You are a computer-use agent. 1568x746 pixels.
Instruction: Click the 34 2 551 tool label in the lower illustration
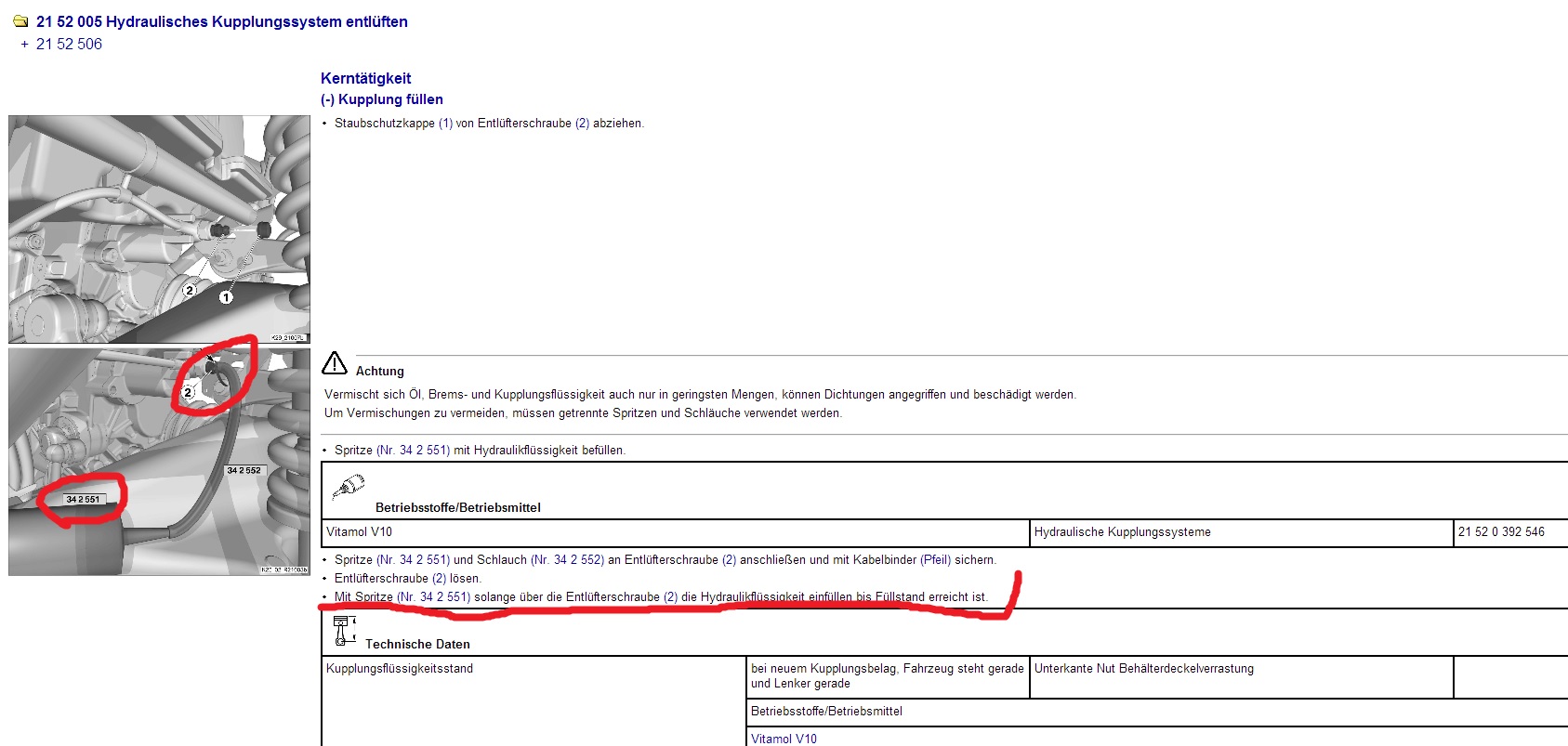[x=83, y=500]
